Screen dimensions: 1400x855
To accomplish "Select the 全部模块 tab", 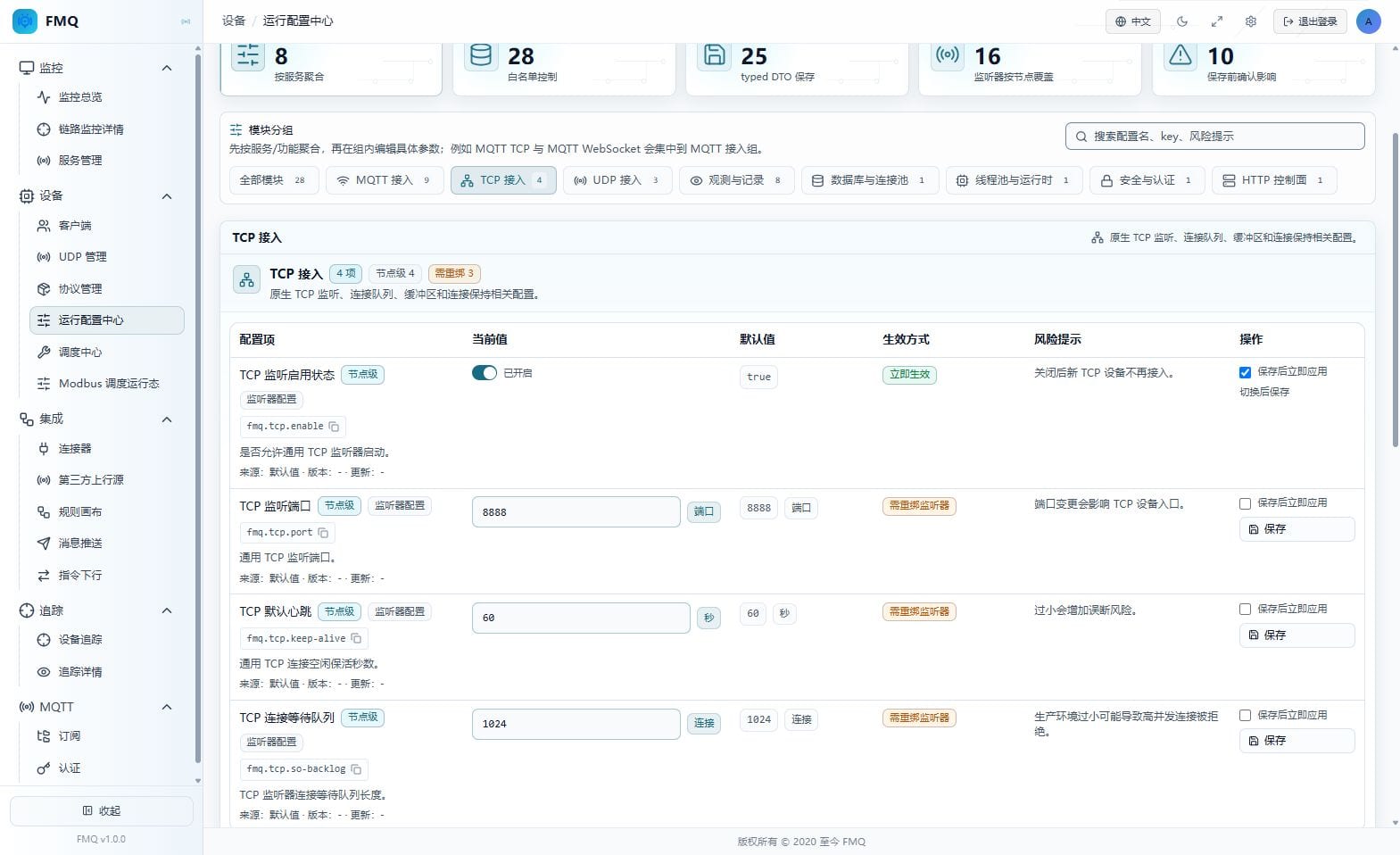I will click(274, 180).
